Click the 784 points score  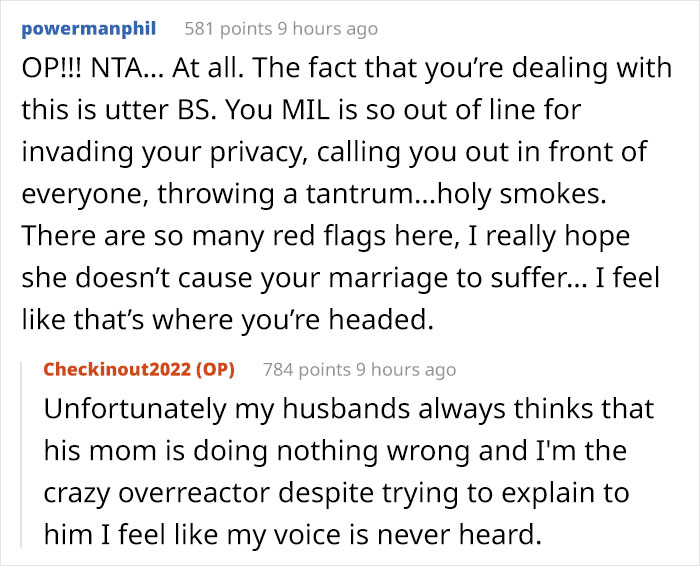pos(309,369)
